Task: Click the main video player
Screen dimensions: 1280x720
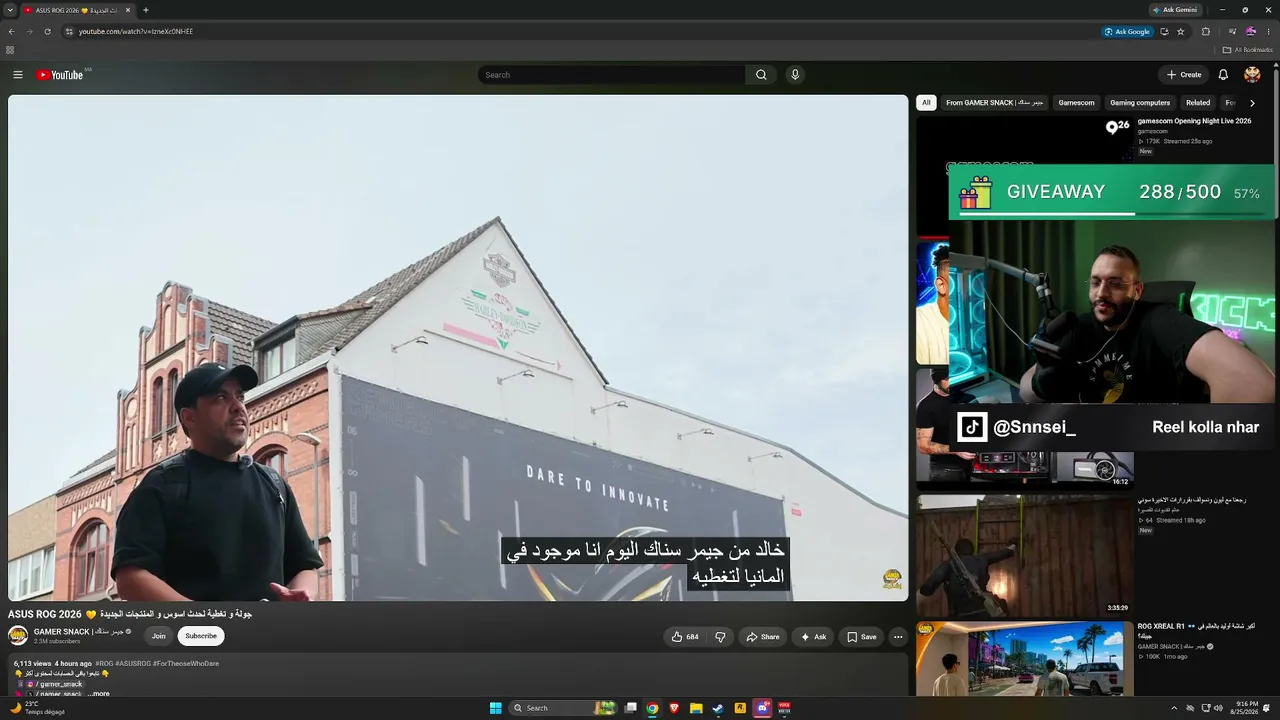Action: (x=458, y=348)
